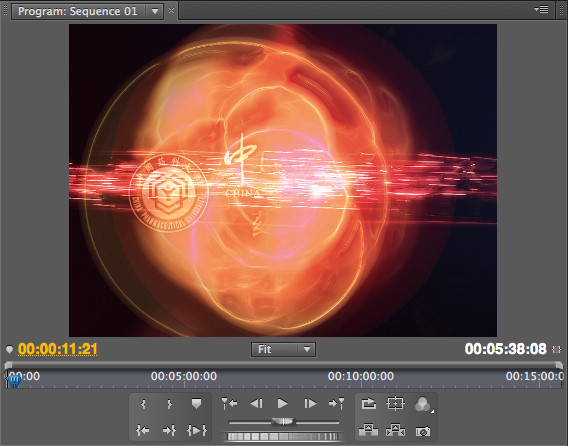This screenshot has width=568, height=446.
Task: Toggle loop playback
Action: 369,403
